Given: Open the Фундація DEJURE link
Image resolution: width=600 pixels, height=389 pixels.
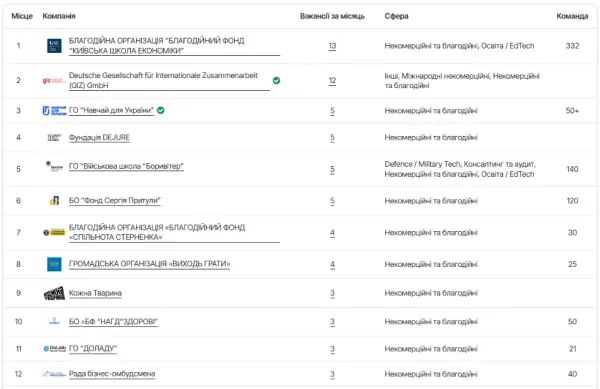Looking at the screenshot, I should (x=99, y=138).
